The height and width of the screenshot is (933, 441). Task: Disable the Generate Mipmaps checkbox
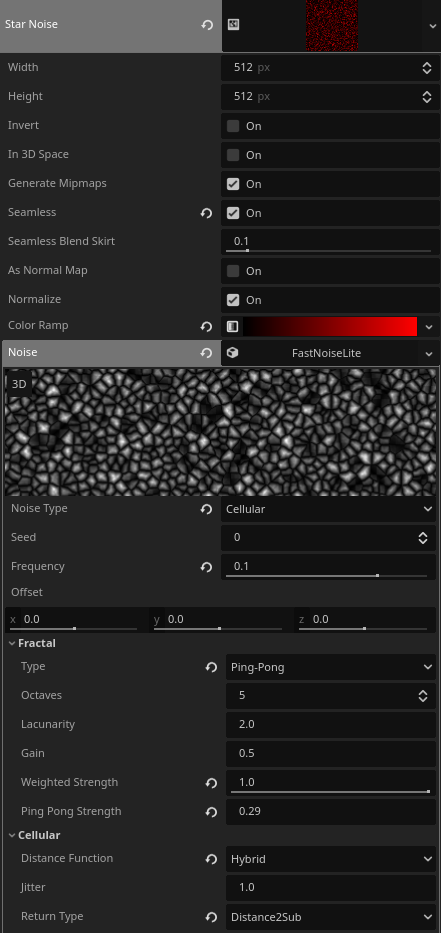click(x=233, y=184)
